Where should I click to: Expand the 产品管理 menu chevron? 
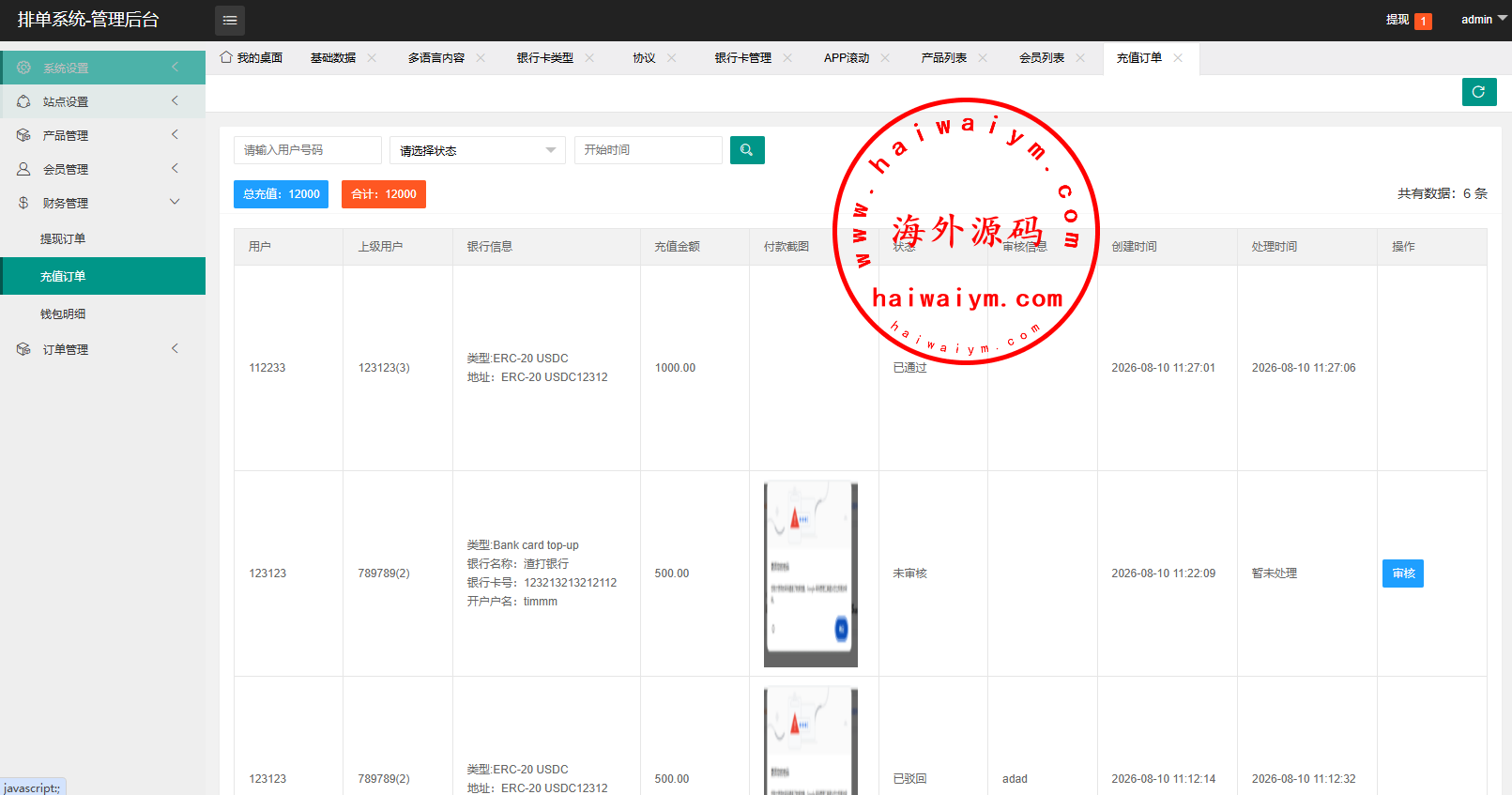pos(175,134)
